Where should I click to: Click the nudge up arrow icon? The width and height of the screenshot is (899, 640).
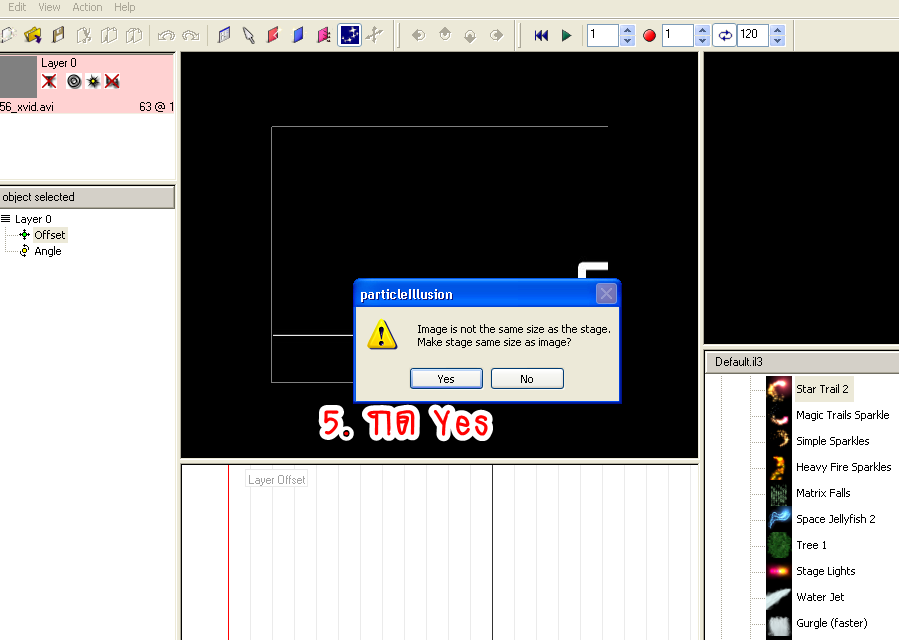point(445,35)
